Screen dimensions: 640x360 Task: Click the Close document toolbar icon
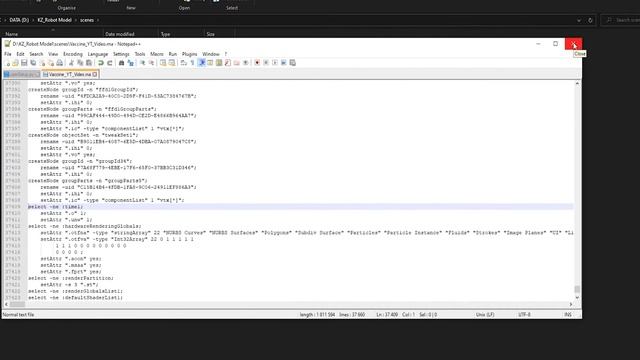42,63
